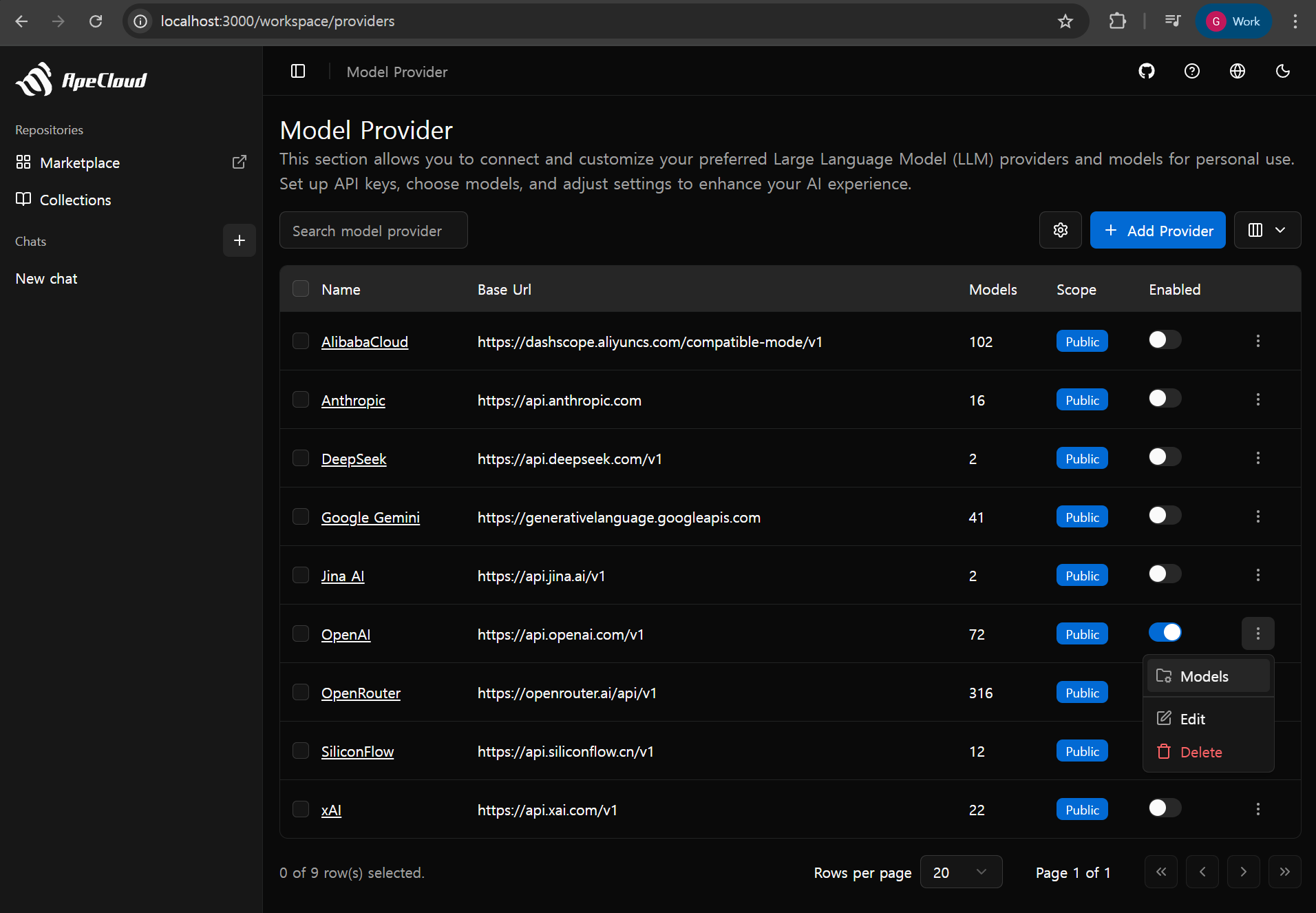Viewport: 1316px width, 913px height.
Task: Select all rows with header checkbox
Action: click(x=301, y=288)
